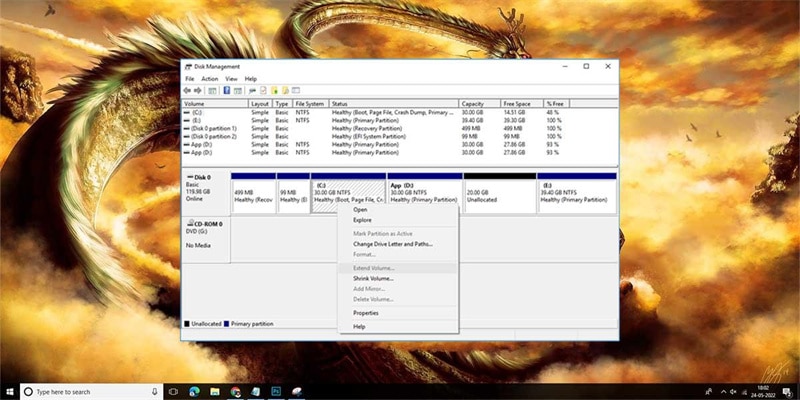Sort by the Status column header
This screenshot has width=800, height=400.
(394, 104)
